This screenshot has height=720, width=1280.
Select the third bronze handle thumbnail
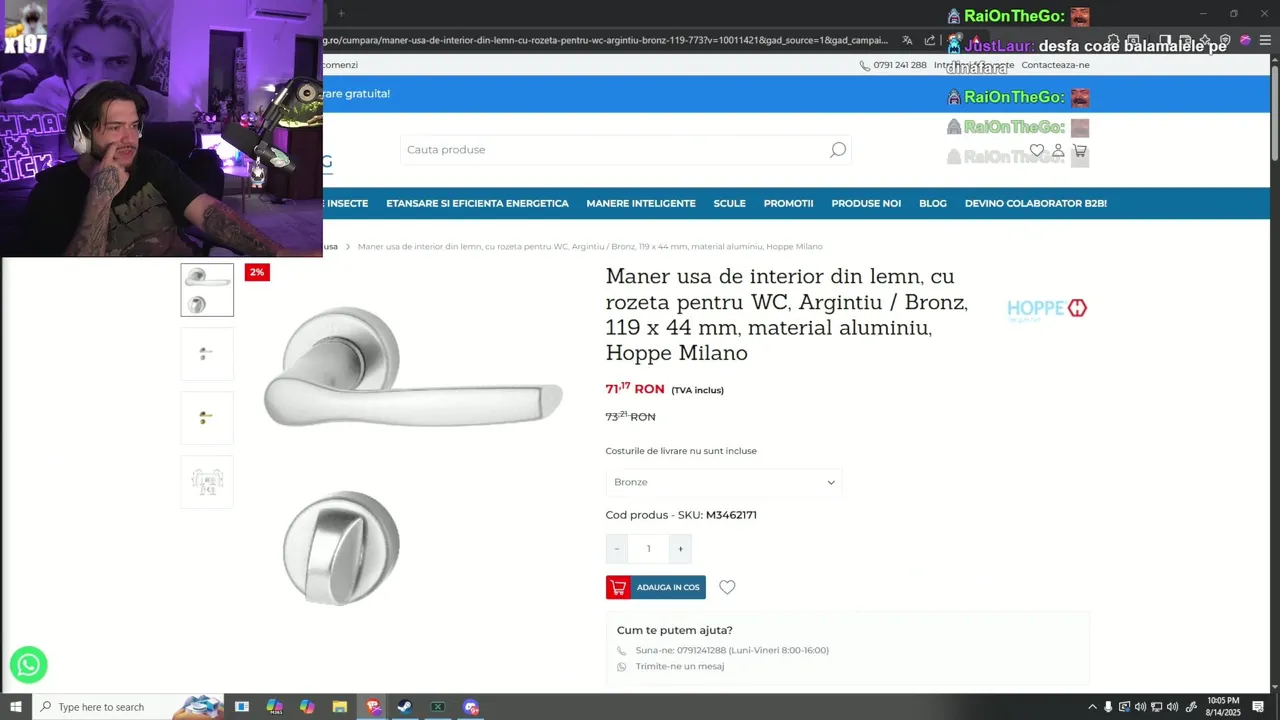click(207, 418)
